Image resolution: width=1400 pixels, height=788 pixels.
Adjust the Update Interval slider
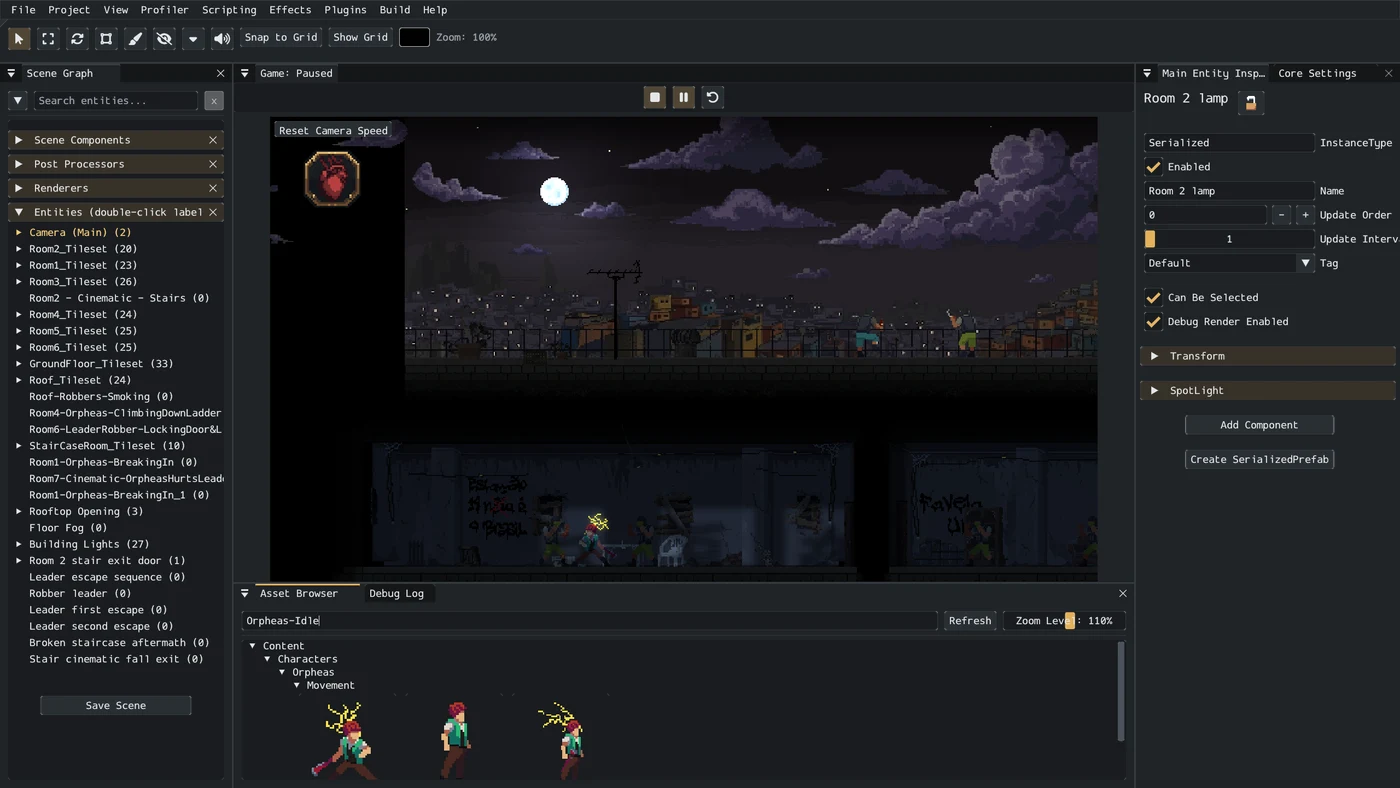point(1229,239)
